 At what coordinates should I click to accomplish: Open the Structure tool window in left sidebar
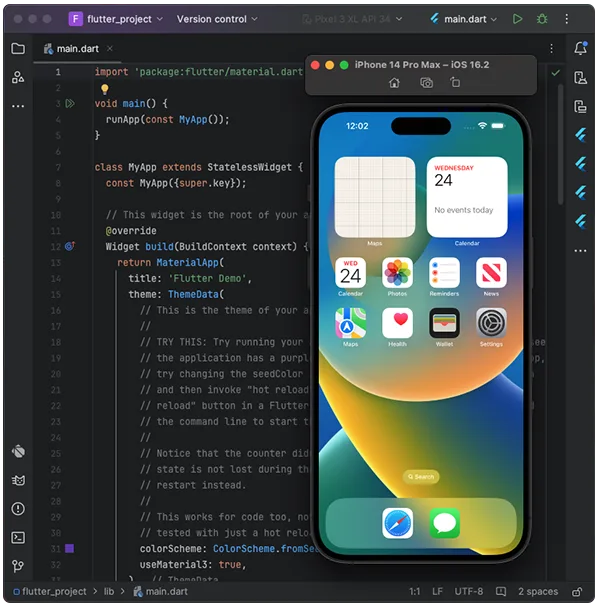click(x=18, y=77)
